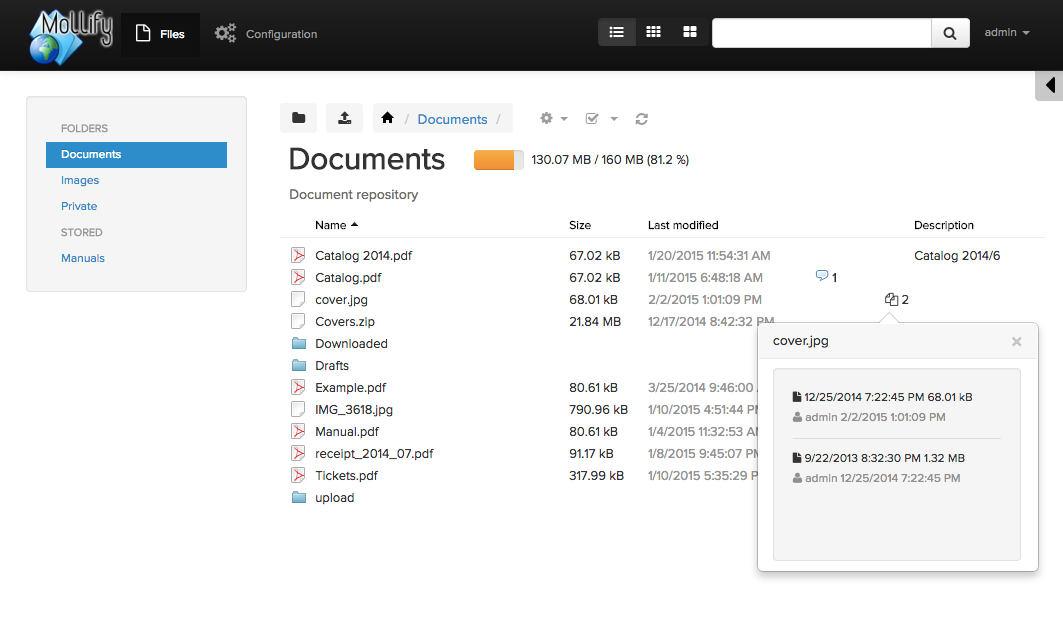Click the Documents breadcrumb link
The height and width of the screenshot is (620, 1063).
(452, 119)
